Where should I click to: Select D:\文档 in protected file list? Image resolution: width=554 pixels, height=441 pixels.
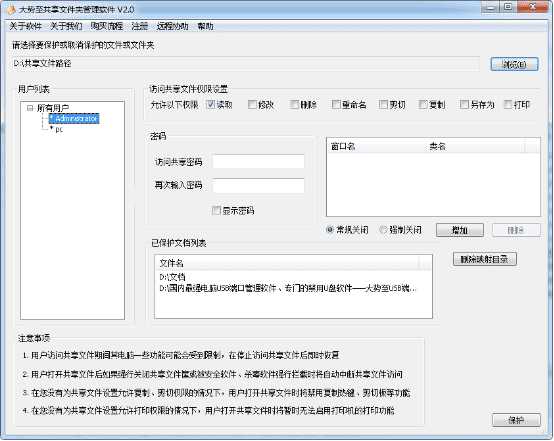tap(172, 277)
